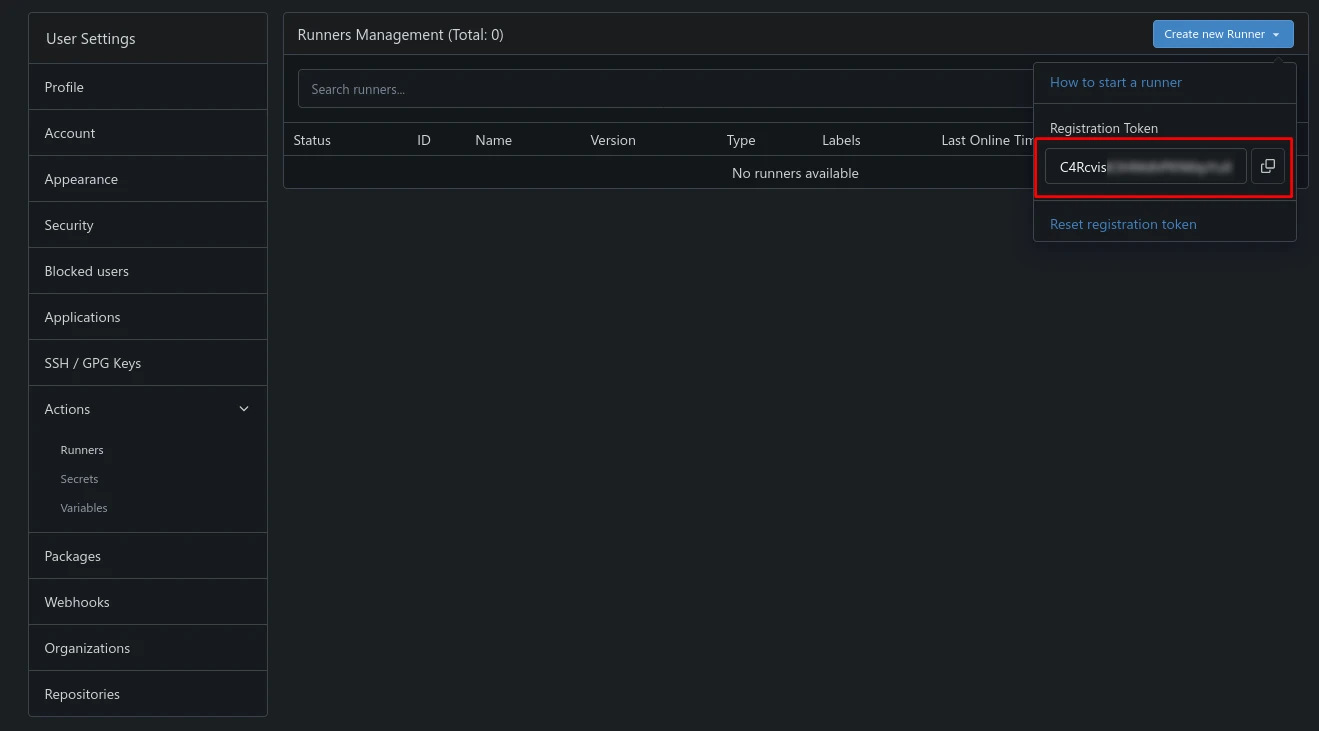Open Profile settings

coord(64,87)
